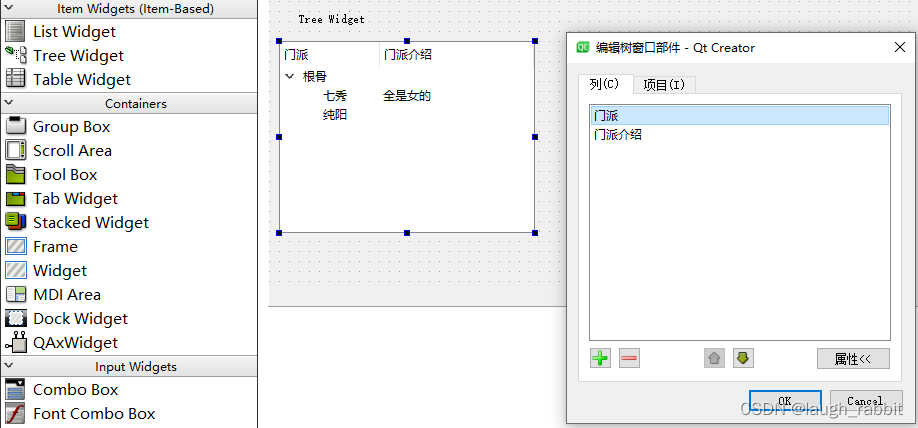
Task: Choose the Combo Box icon
Action: pyautogui.click(x=15, y=389)
